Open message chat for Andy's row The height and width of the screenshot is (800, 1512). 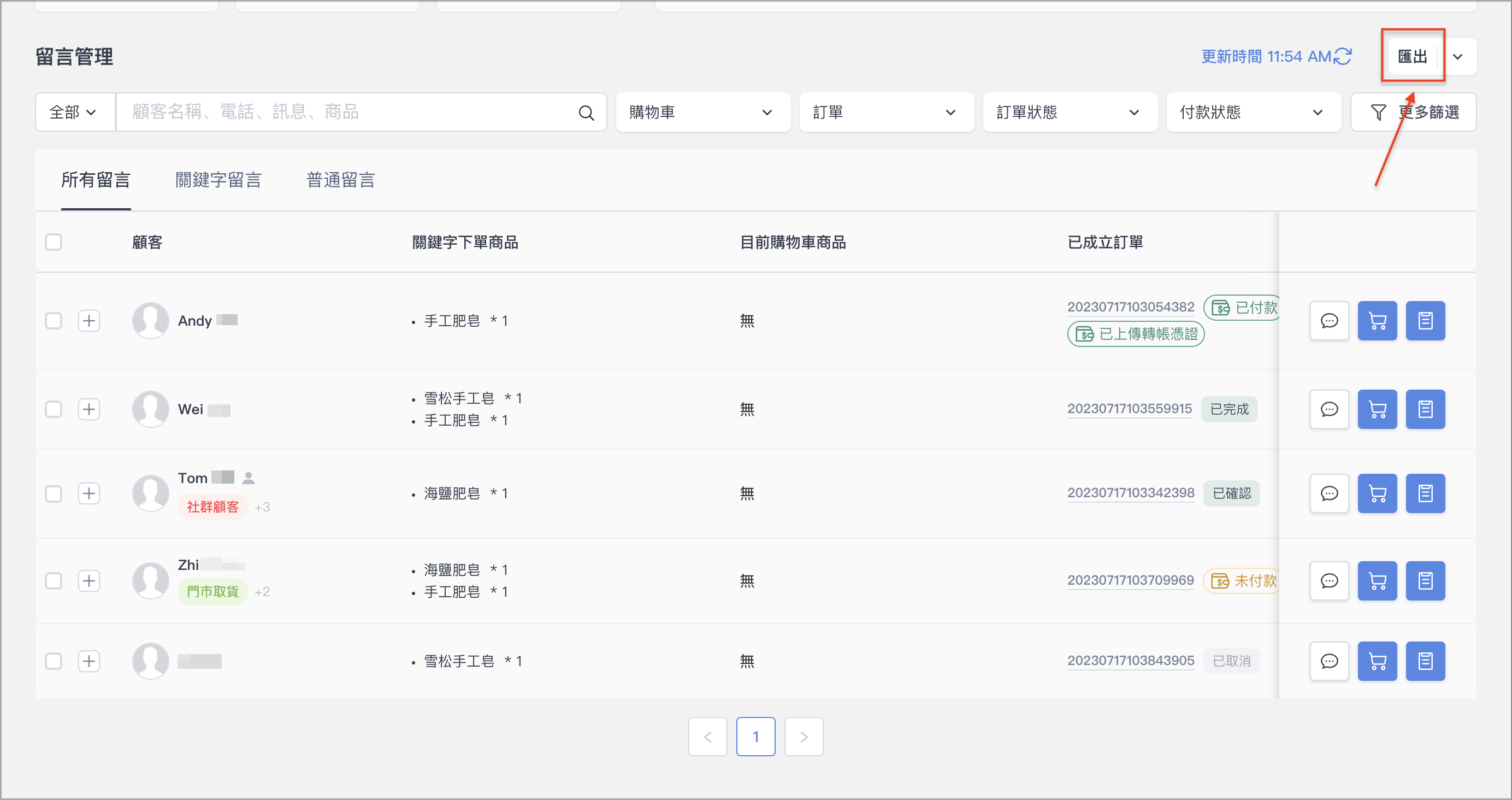(x=1329, y=321)
